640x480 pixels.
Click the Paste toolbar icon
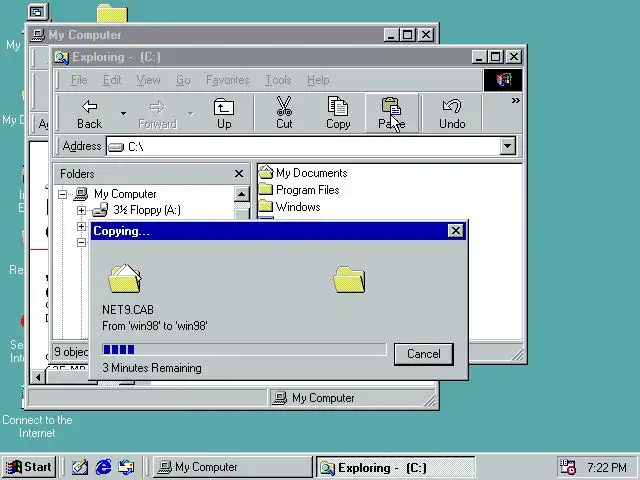pyautogui.click(x=392, y=113)
